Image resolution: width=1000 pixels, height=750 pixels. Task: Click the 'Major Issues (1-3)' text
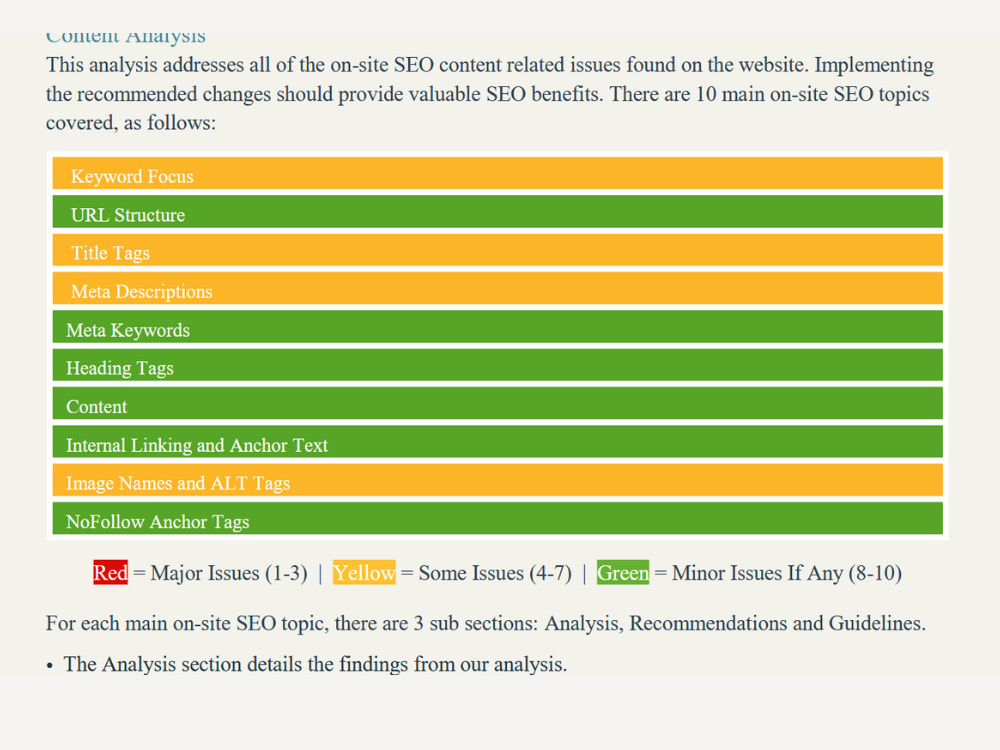click(229, 573)
